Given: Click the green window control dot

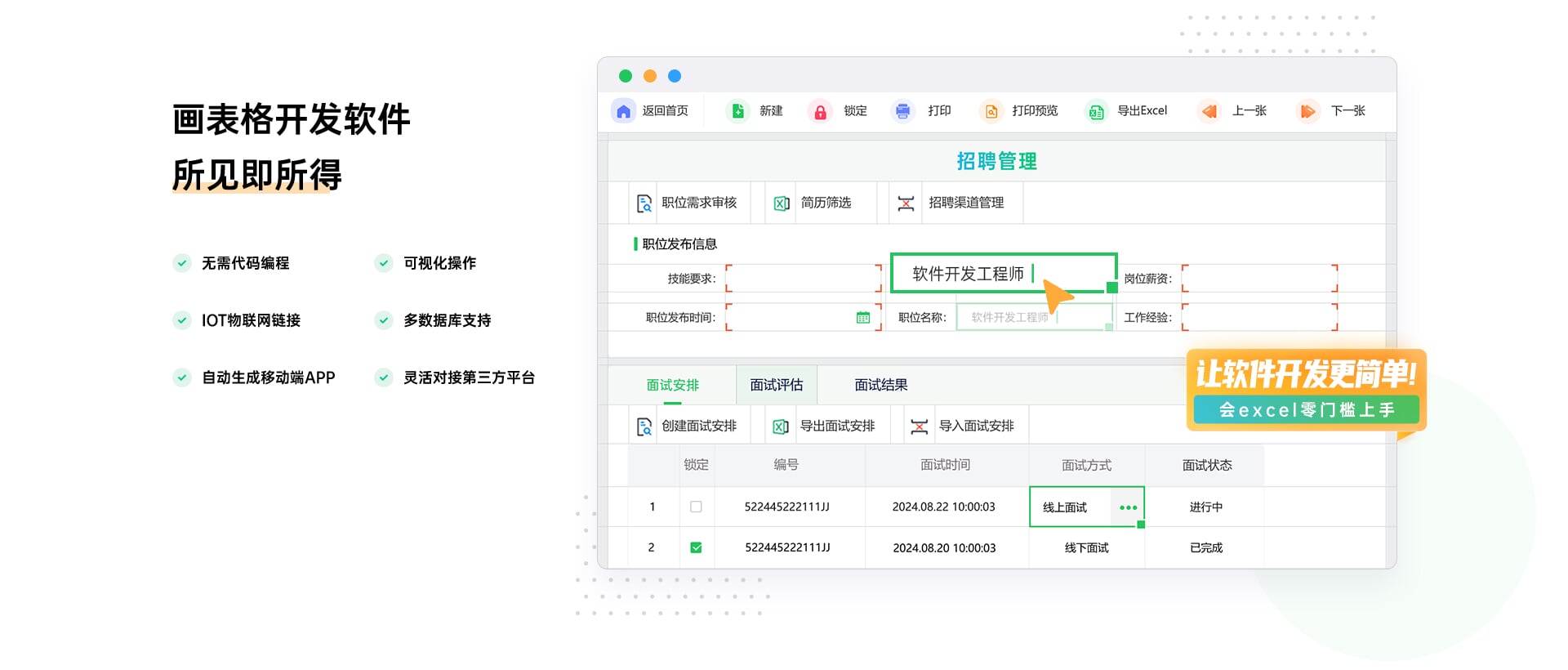Looking at the screenshot, I should click(x=626, y=76).
